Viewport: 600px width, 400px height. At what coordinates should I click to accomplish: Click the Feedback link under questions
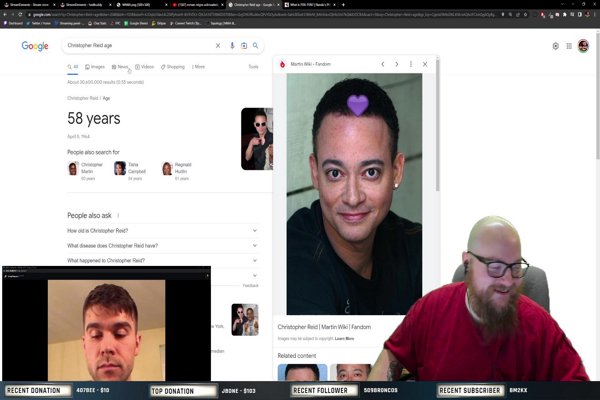[251, 286]
